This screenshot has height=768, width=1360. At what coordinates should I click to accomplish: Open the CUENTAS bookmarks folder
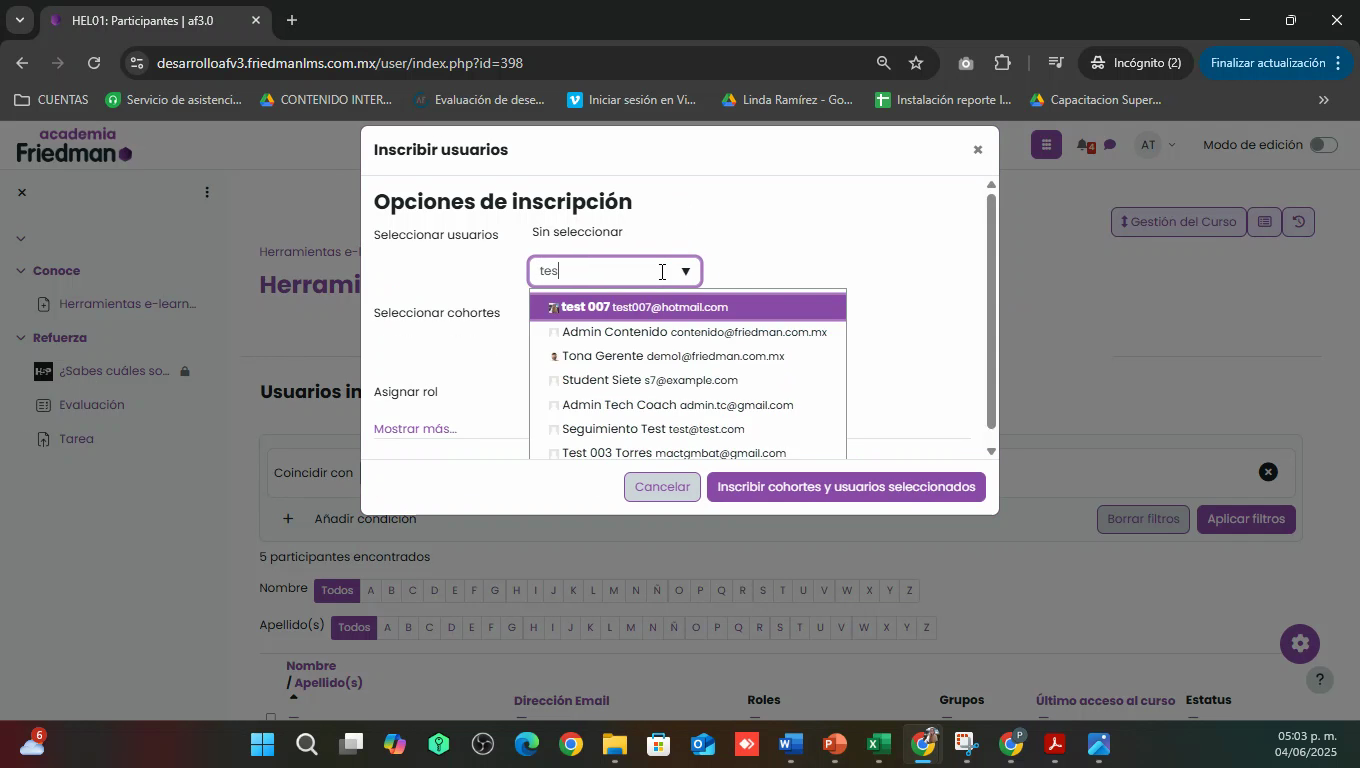(51, 100)
